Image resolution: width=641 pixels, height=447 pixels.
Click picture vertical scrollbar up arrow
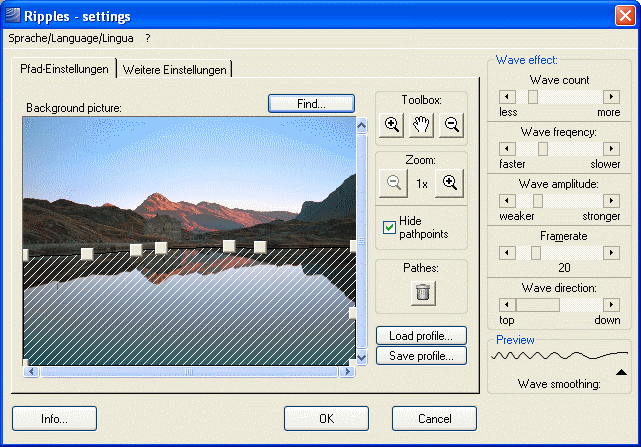pyautogui.click(x=361, y=126)
